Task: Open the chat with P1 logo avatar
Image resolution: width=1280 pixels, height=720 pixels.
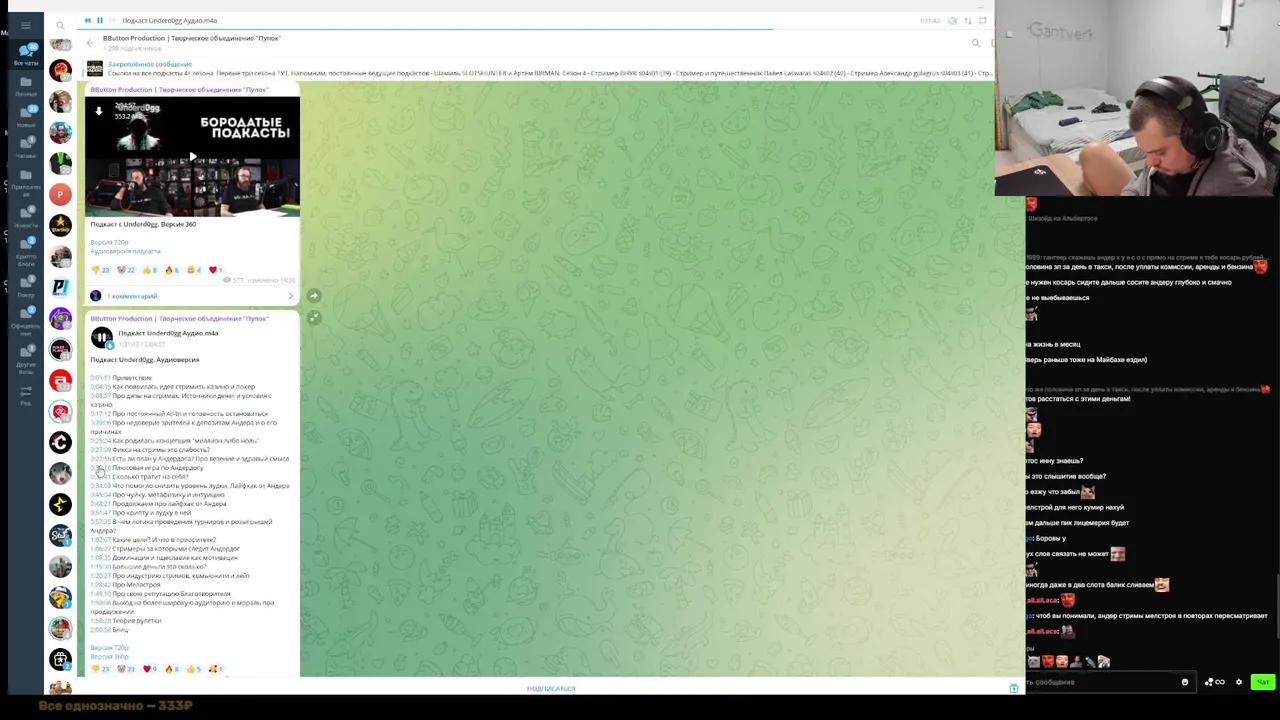Action: [x=61, y=287]
